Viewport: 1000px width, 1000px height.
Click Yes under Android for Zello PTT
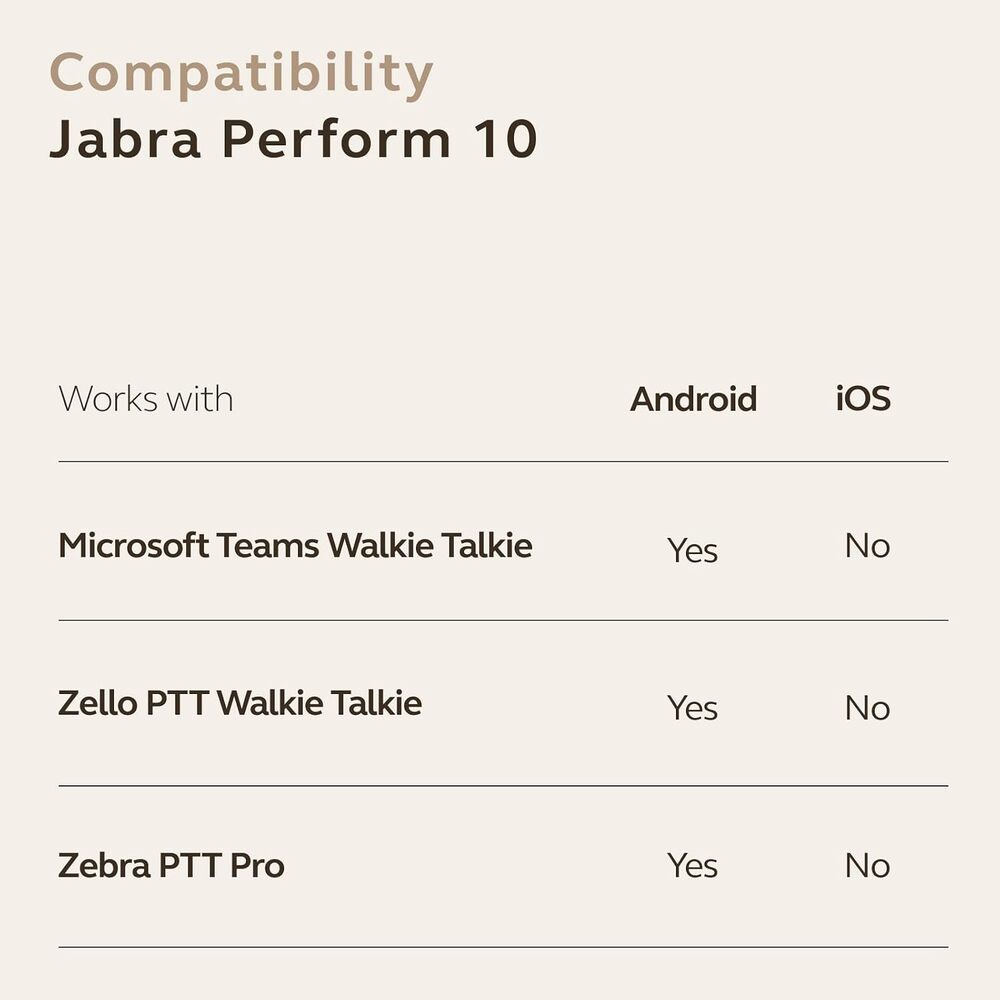(x=693, y=708)
